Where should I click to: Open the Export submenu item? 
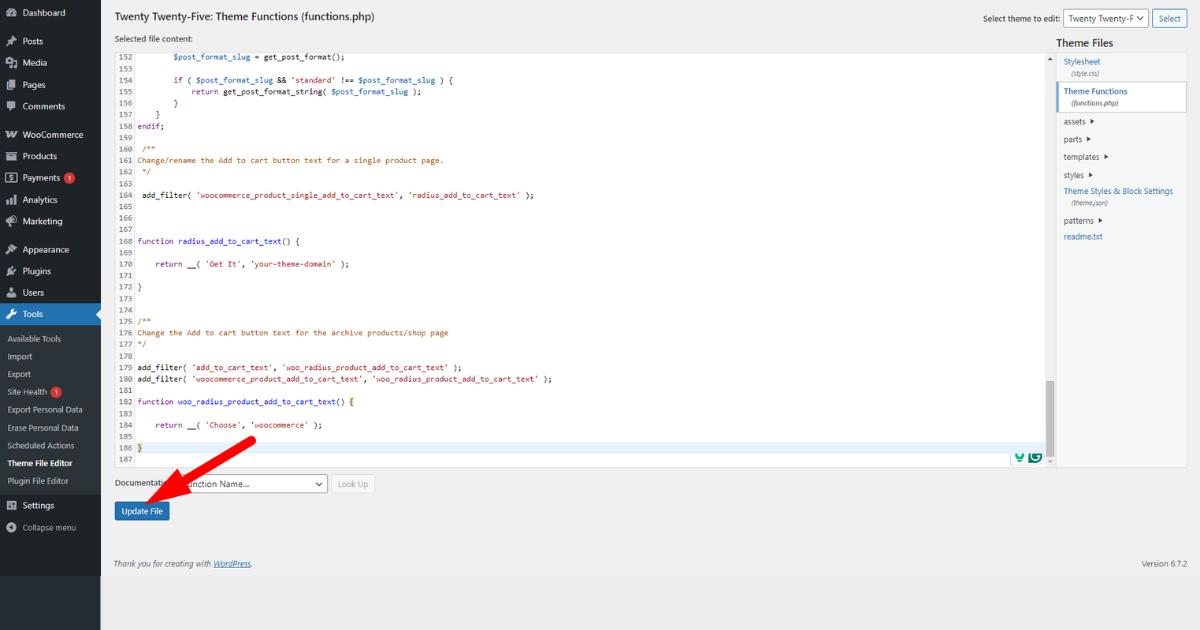coord(19,374)
